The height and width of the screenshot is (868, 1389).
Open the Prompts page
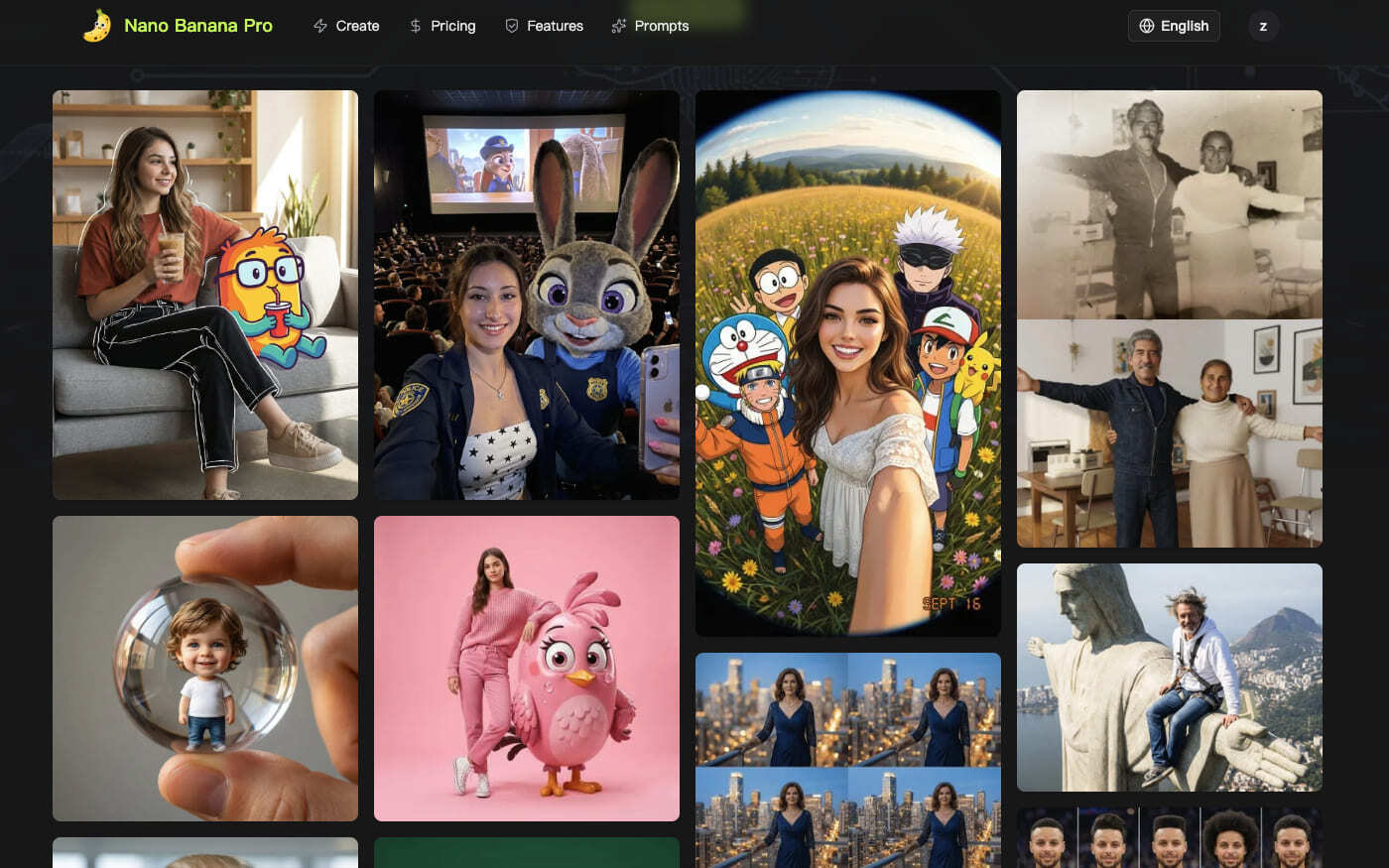tap(661, 26)
